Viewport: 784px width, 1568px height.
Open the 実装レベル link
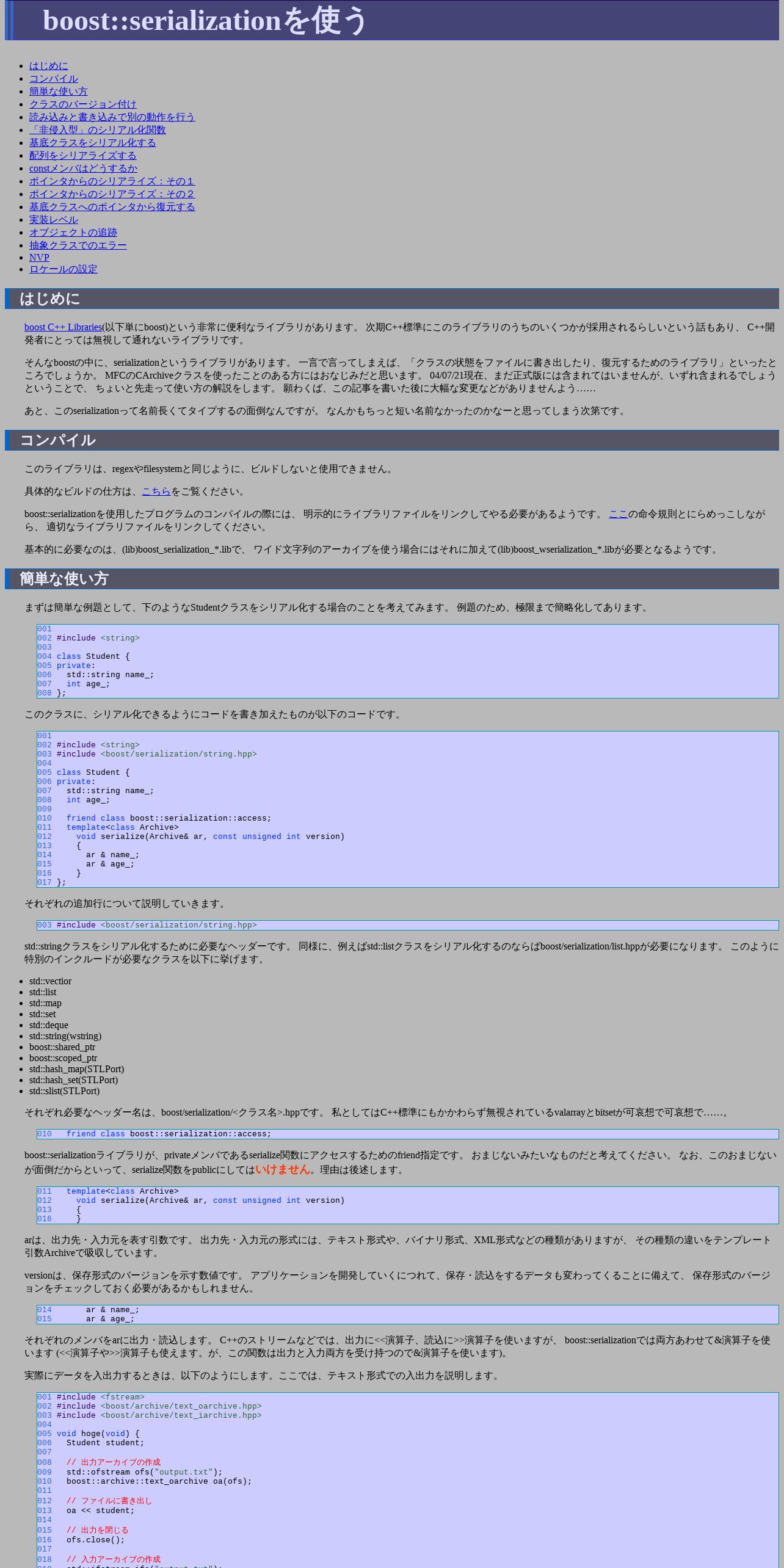(x=54, y=220)
